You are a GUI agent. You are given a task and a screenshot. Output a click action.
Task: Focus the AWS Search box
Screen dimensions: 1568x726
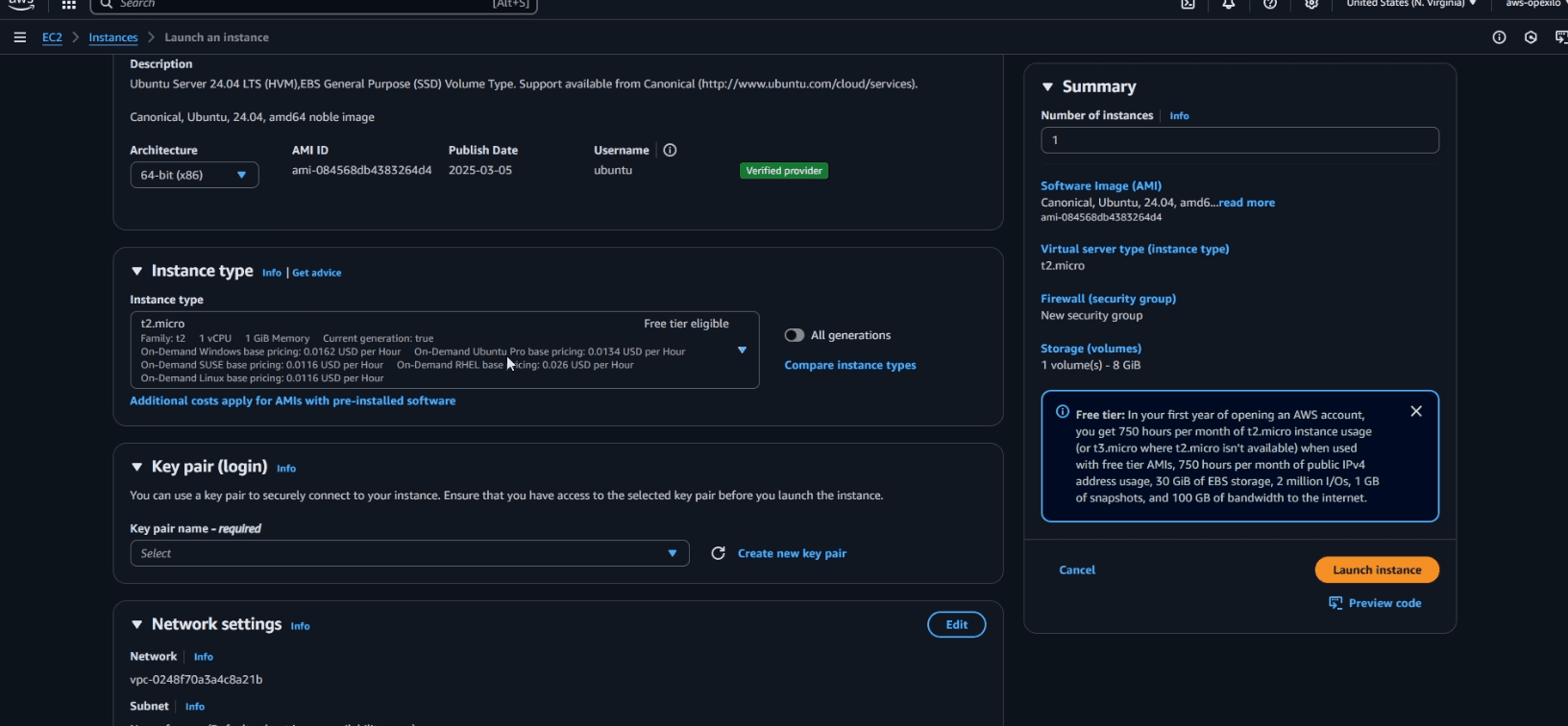click(313, 5)
